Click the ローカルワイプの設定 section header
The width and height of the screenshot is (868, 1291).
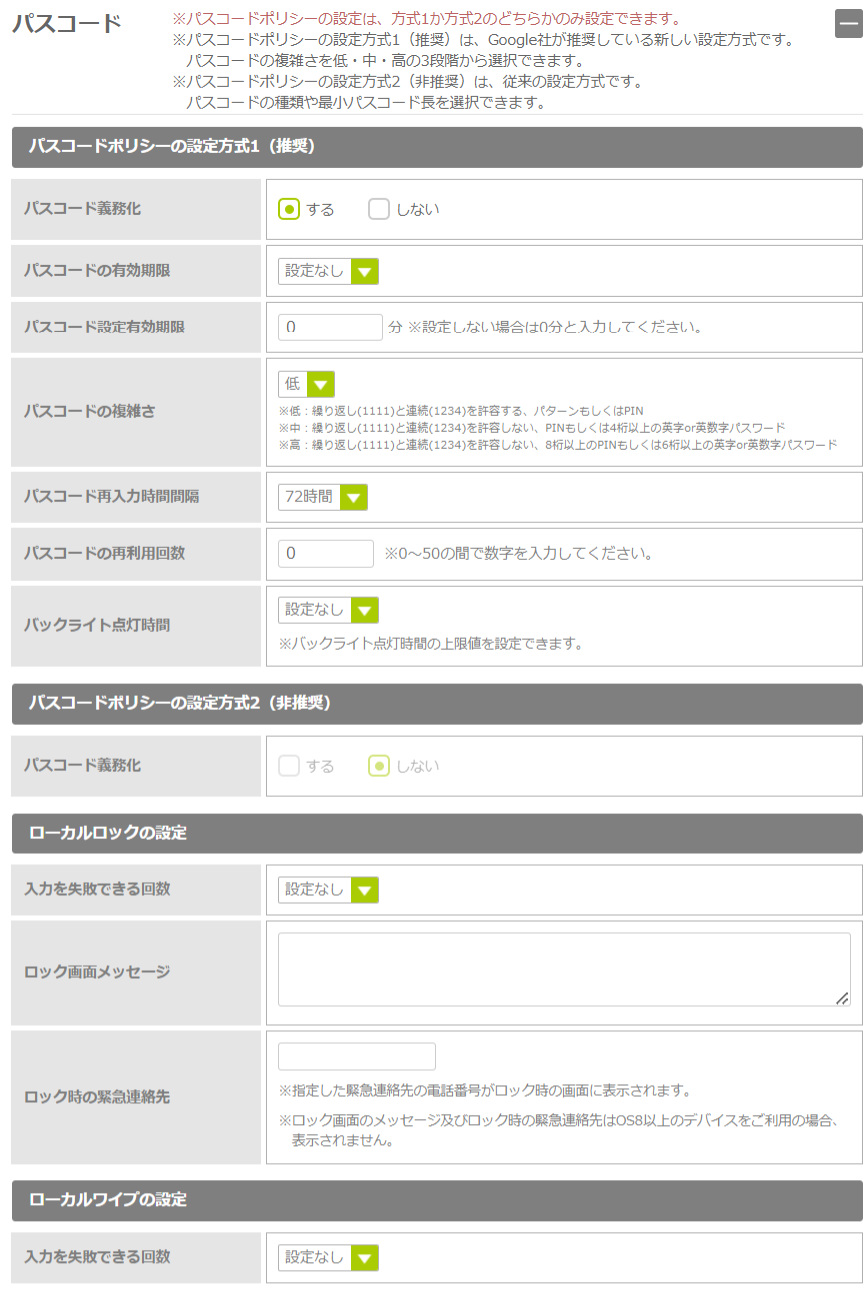436,1200
